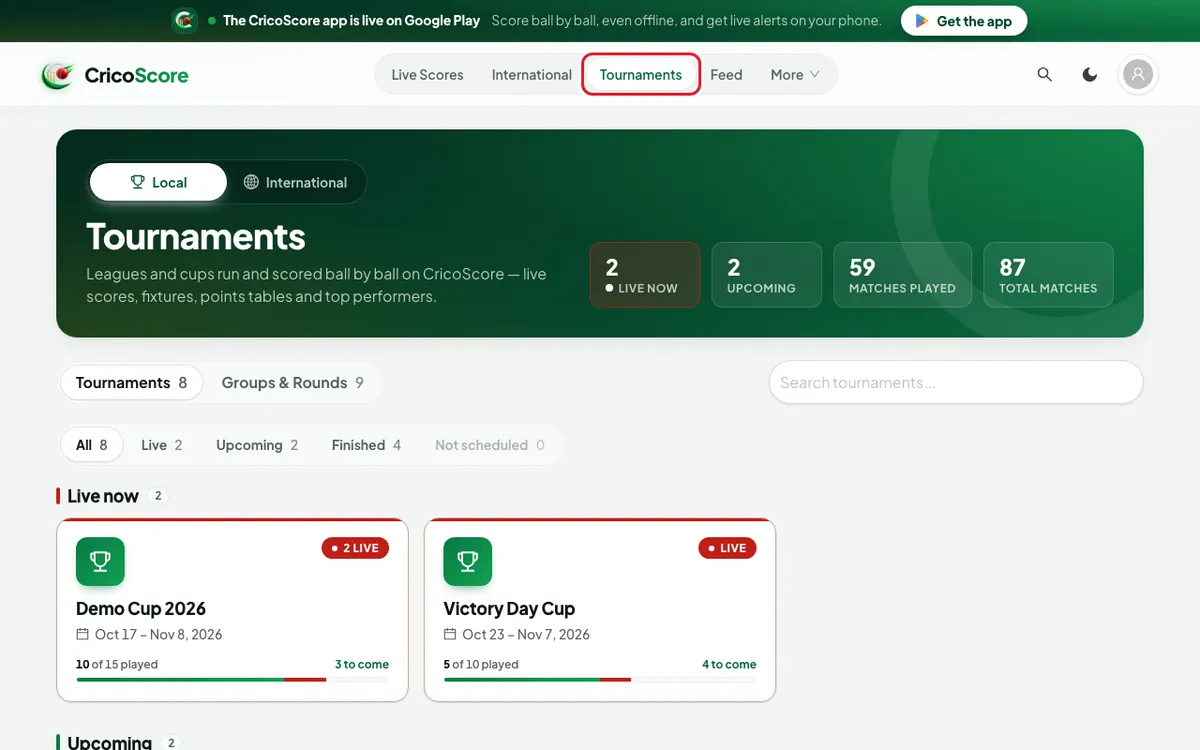Toggle dark mode moon icon
Image resolution: width=1200 pixels, height=750 pixels.
1090,75
